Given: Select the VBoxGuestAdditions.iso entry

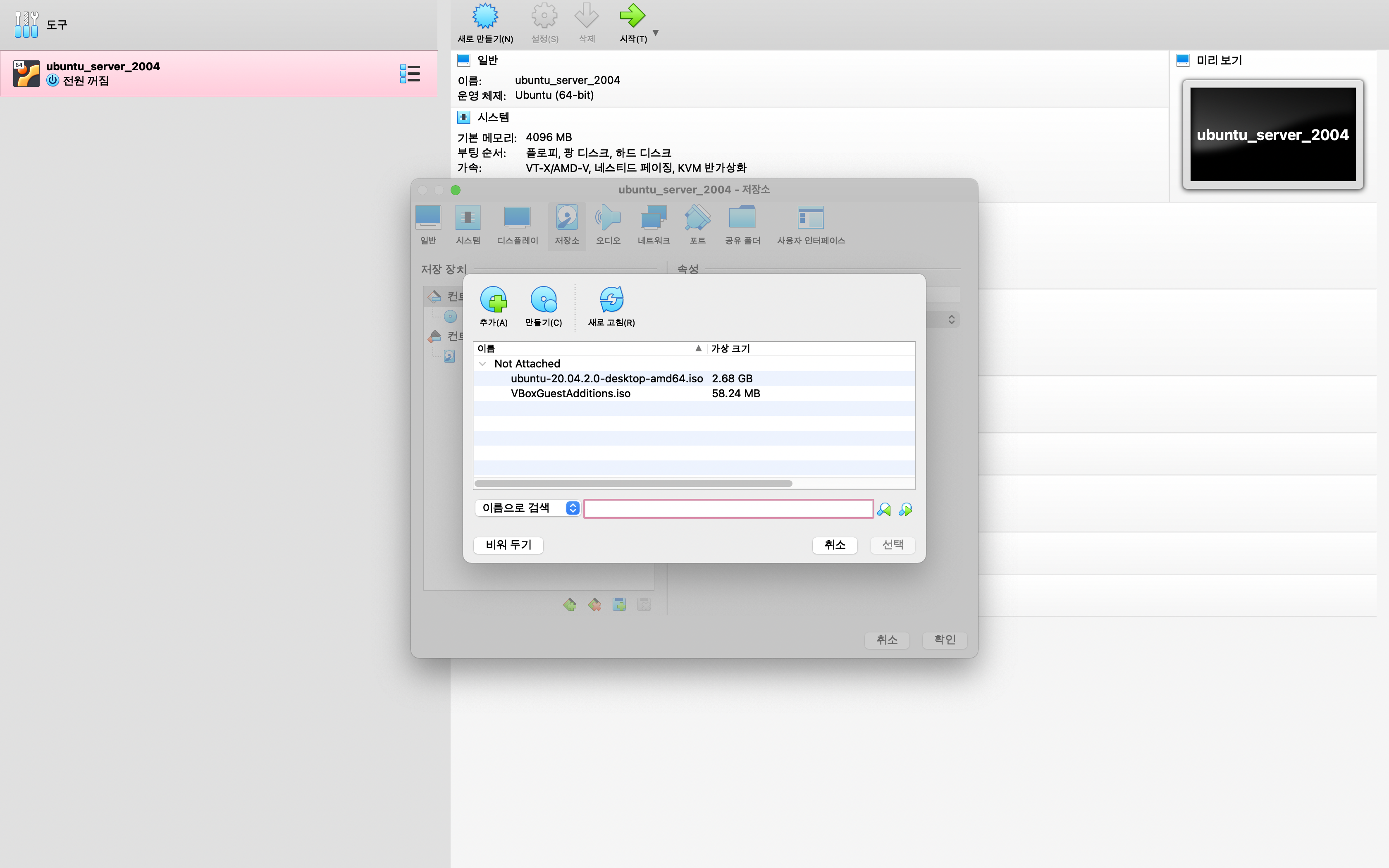Looking at the screenshot, I should (570, 394).
